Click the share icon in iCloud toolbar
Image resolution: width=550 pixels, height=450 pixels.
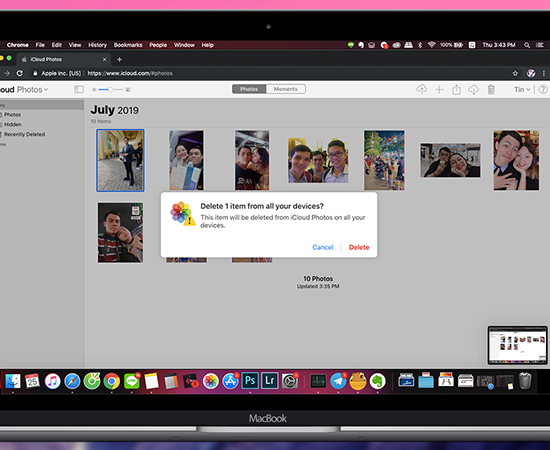(456, 89)
